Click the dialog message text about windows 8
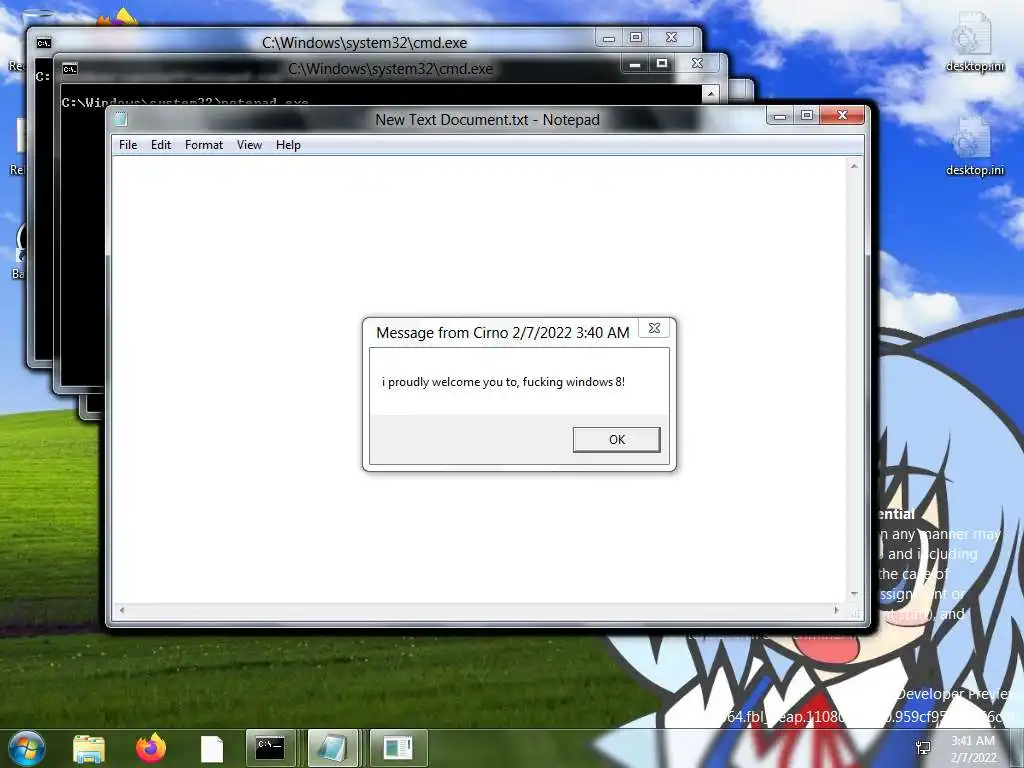This screenshot has height=768, width=1024. (x=503, y=381)
